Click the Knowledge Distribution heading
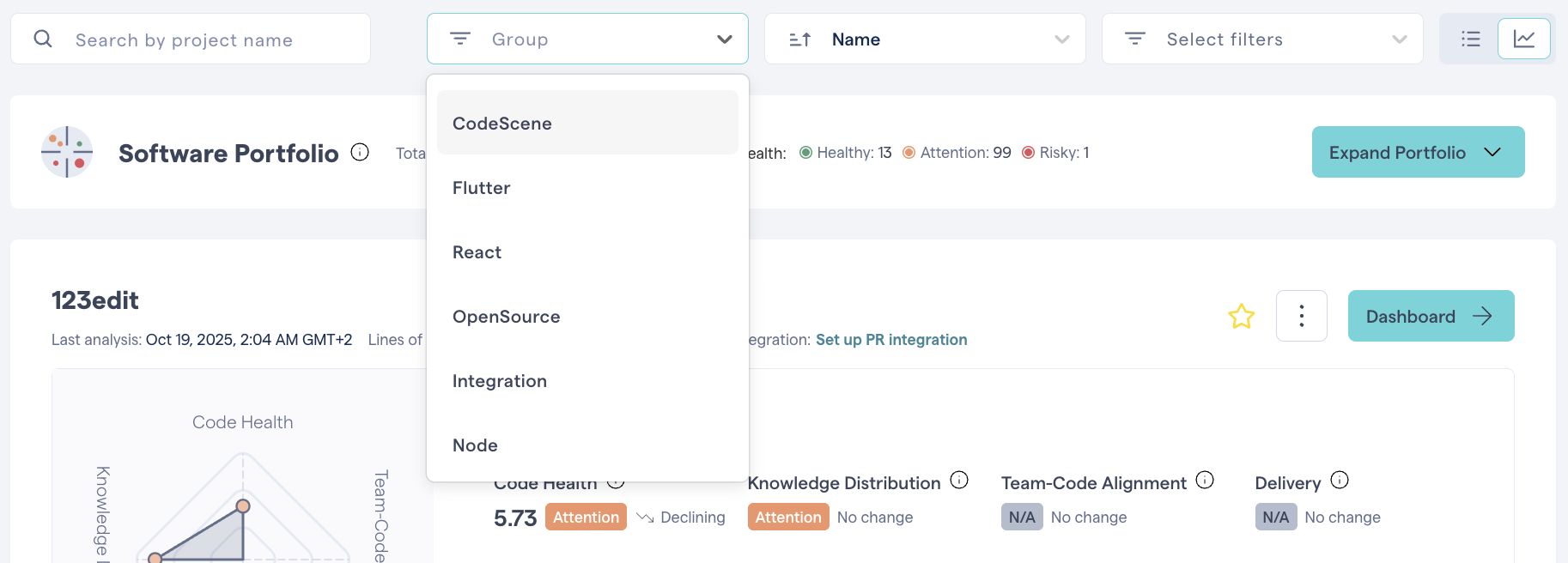This screenshot has width=1568, height=563. pyautogui.click(x=844, y=483)
